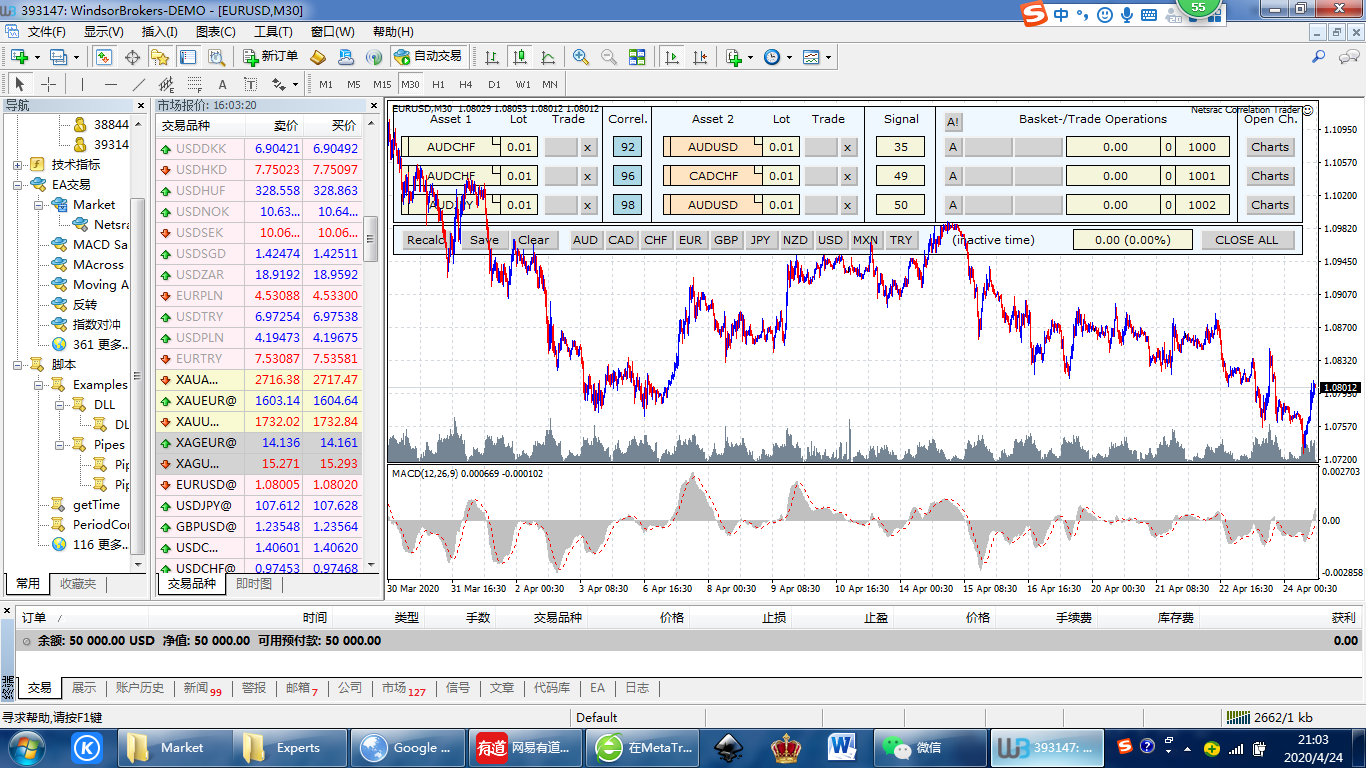Toggle the Data Window crosshair-target icon

coord(132,57)
